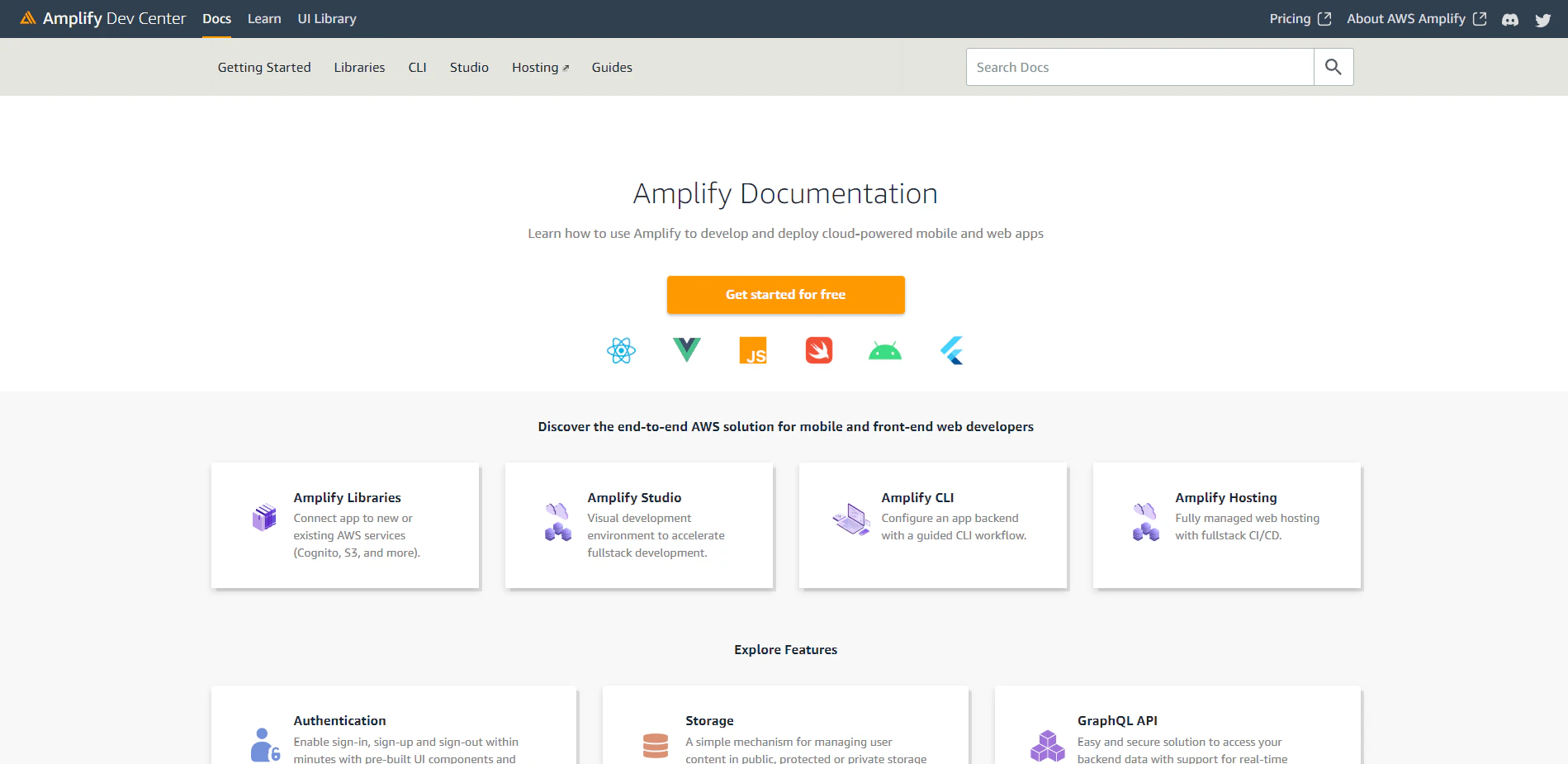Screen dimensions: 1568x764
Task: Open the Twitter bird icon link
Action: coord(1542,20)
